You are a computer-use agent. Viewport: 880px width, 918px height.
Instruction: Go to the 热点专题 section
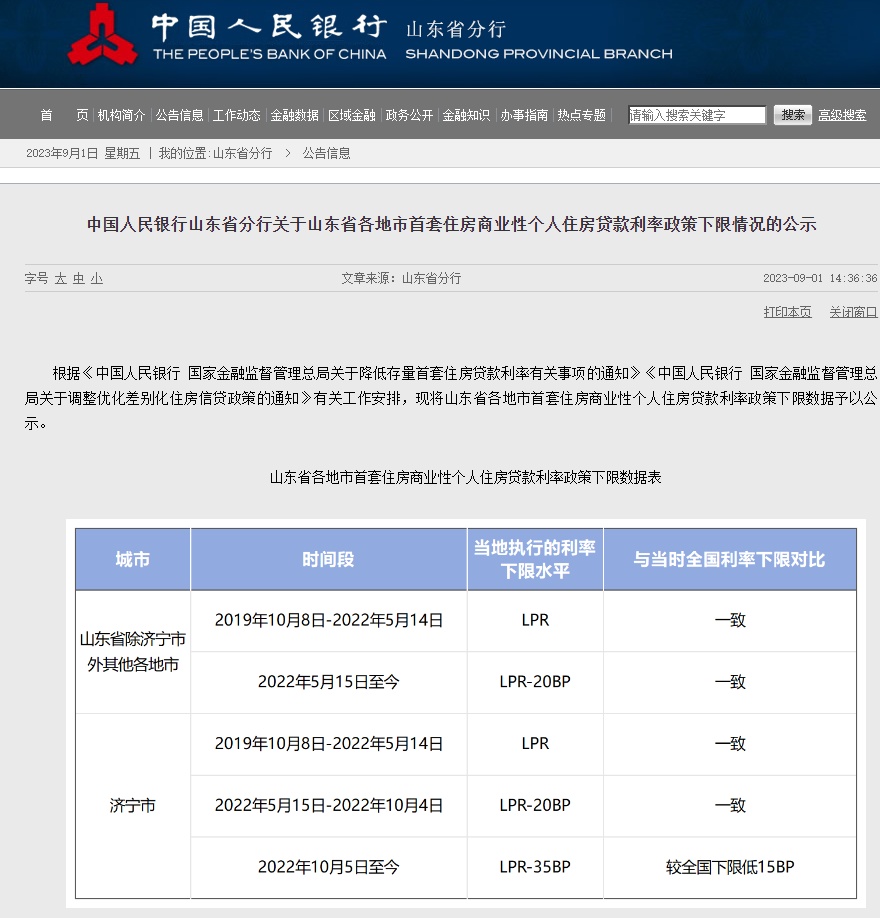[x=582, y=115]
